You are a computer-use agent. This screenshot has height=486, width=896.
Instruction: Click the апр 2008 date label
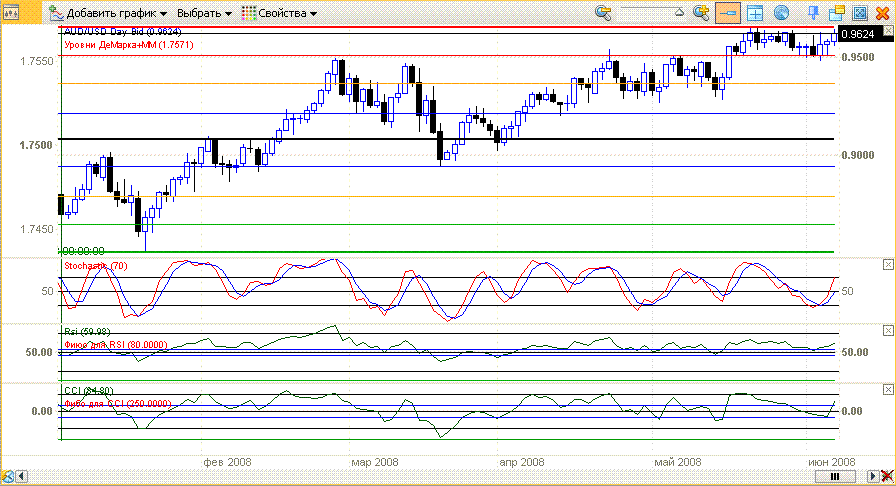click(522, 462)
